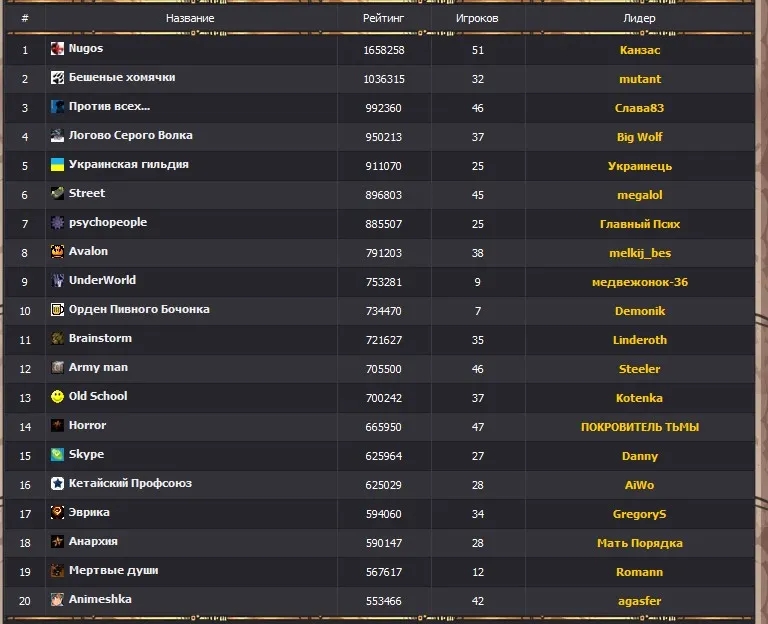The image size is (768, 624).
Task: Open leader profile Kotenka
Action: tap(639, 398)
